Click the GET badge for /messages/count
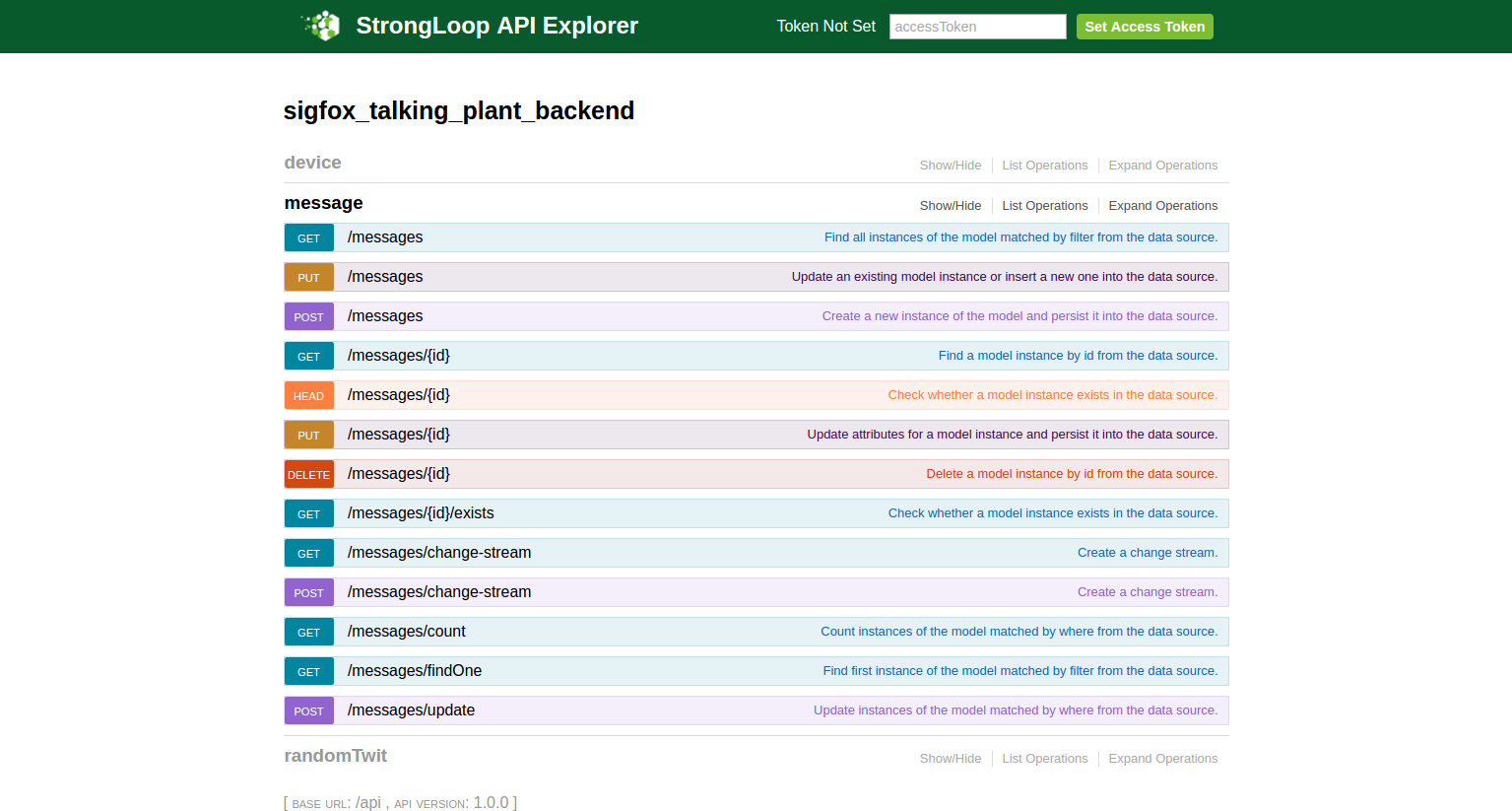The image size is (1512, 811). coord(308,632)
